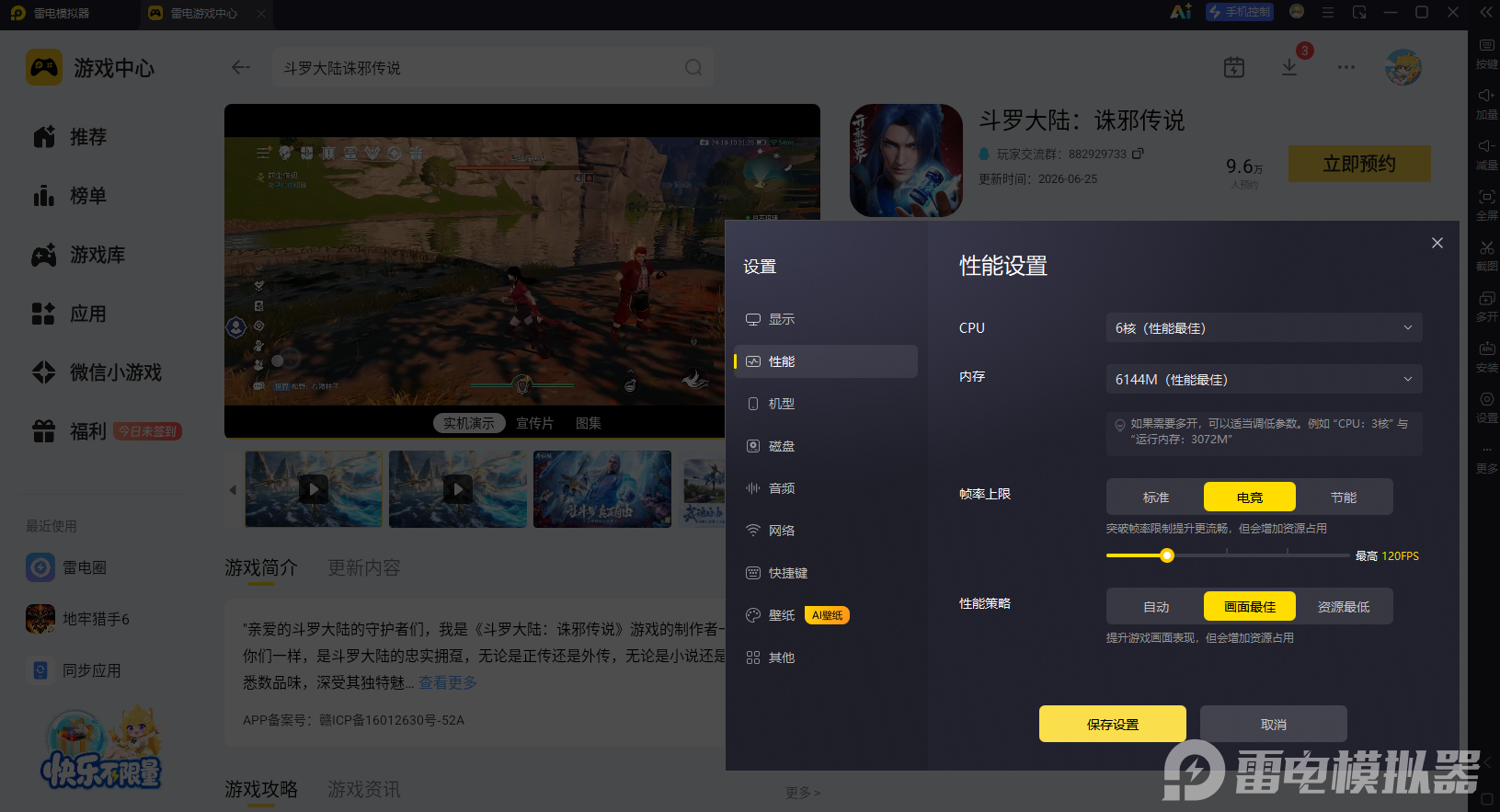
Task: Choose 节能 frame rate mode
Action: click(x=1344, y=497)
